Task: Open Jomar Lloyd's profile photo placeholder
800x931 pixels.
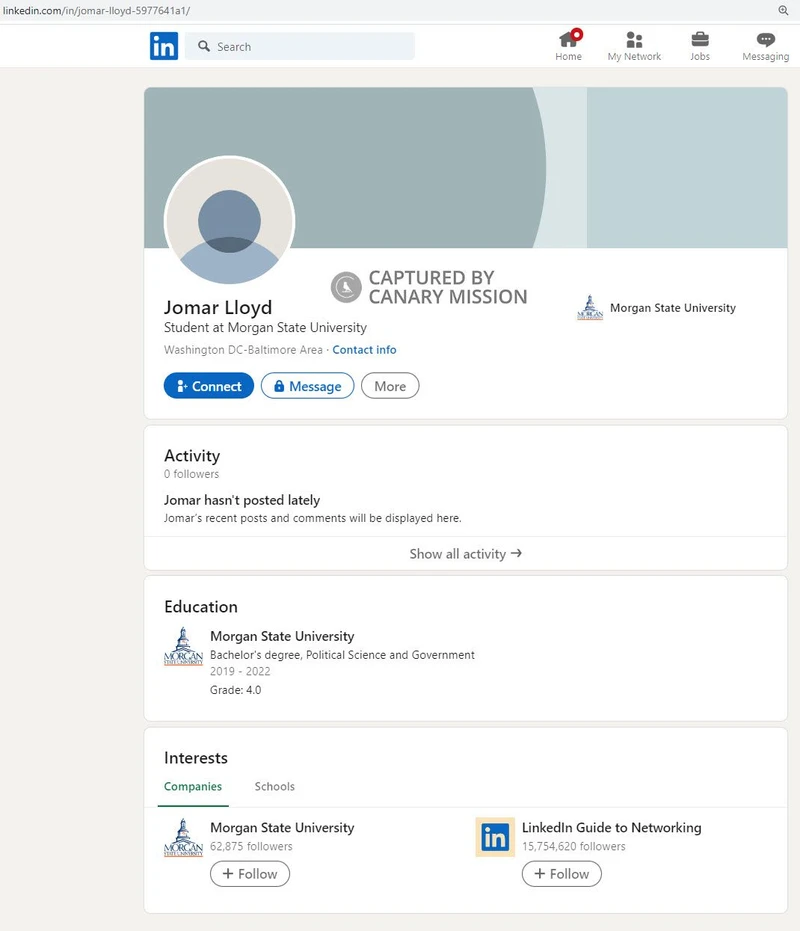Action: point(229,221)
